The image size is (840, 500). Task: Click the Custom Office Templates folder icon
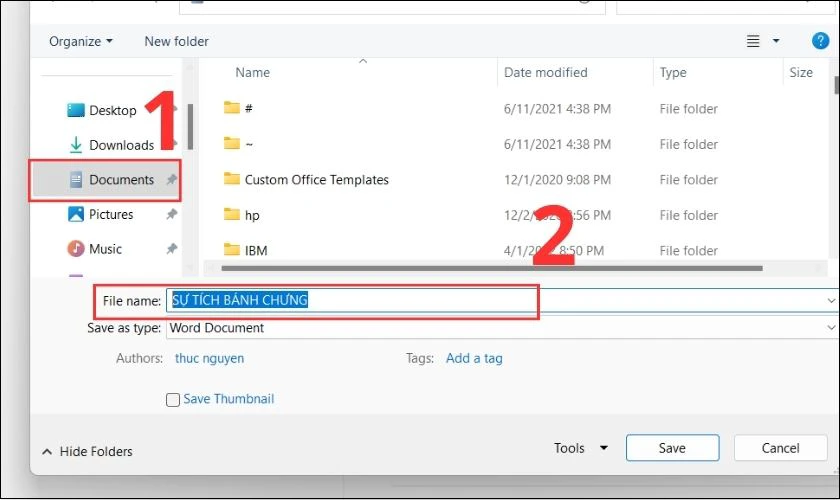(231, 178)
